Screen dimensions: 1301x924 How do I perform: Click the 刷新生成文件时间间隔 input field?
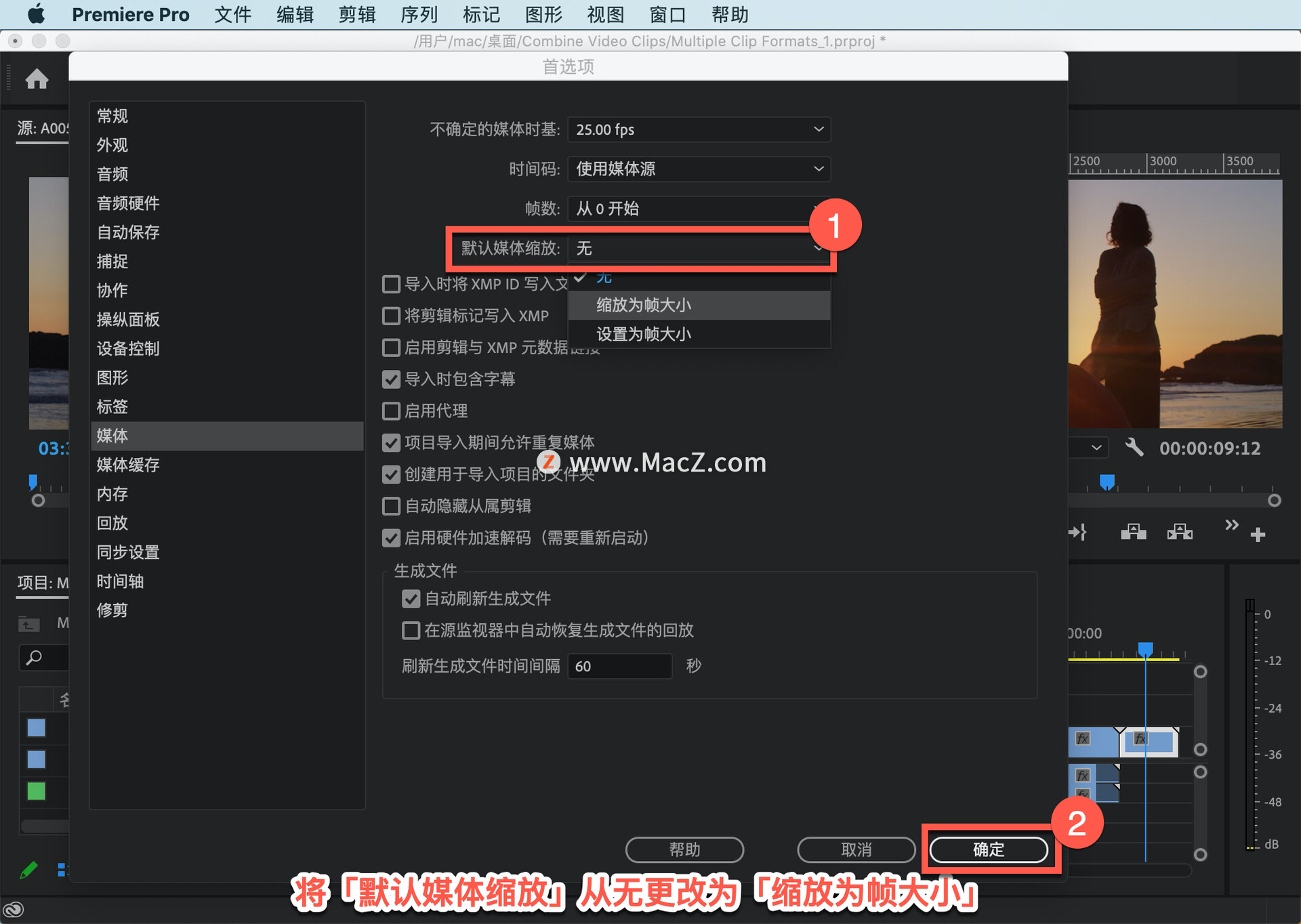(x=619, y=667)
